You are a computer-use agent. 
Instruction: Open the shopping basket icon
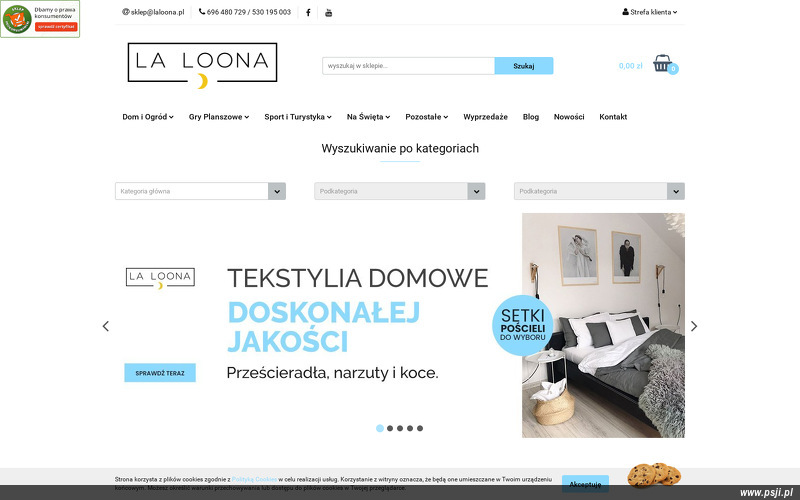coord(663,63)
